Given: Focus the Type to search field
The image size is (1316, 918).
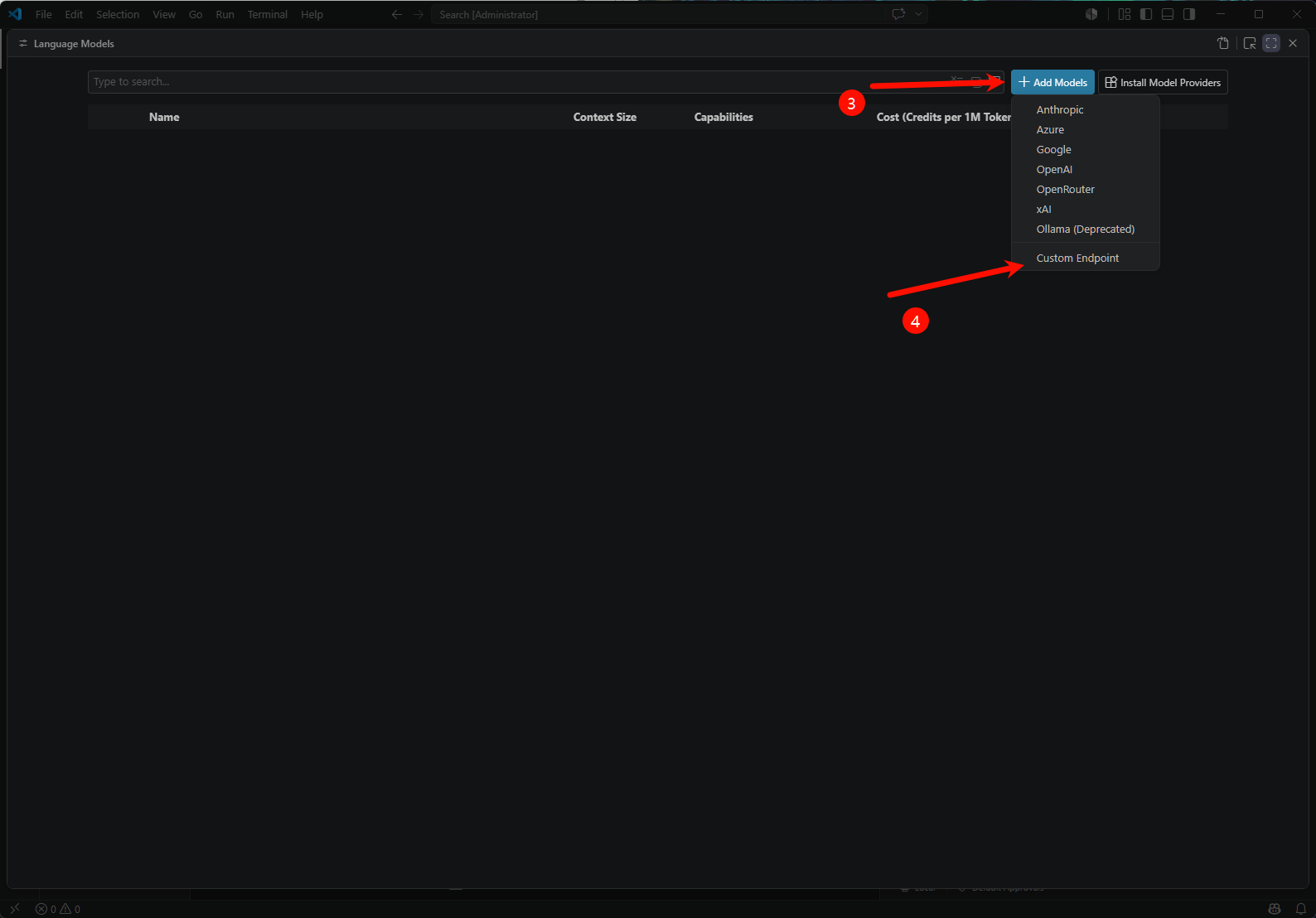Looking at the screenshot, I should pos(545,82).
